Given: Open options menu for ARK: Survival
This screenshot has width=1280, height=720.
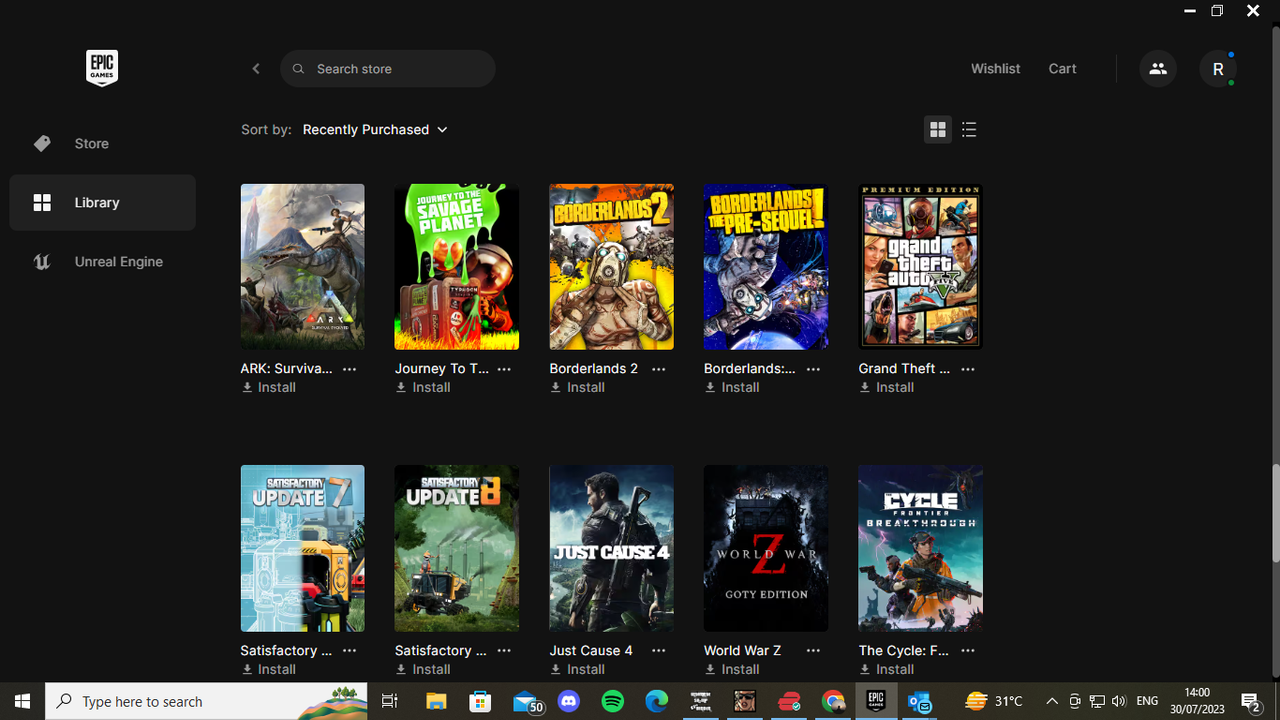Looking at the screenshot, I should 349,369.
